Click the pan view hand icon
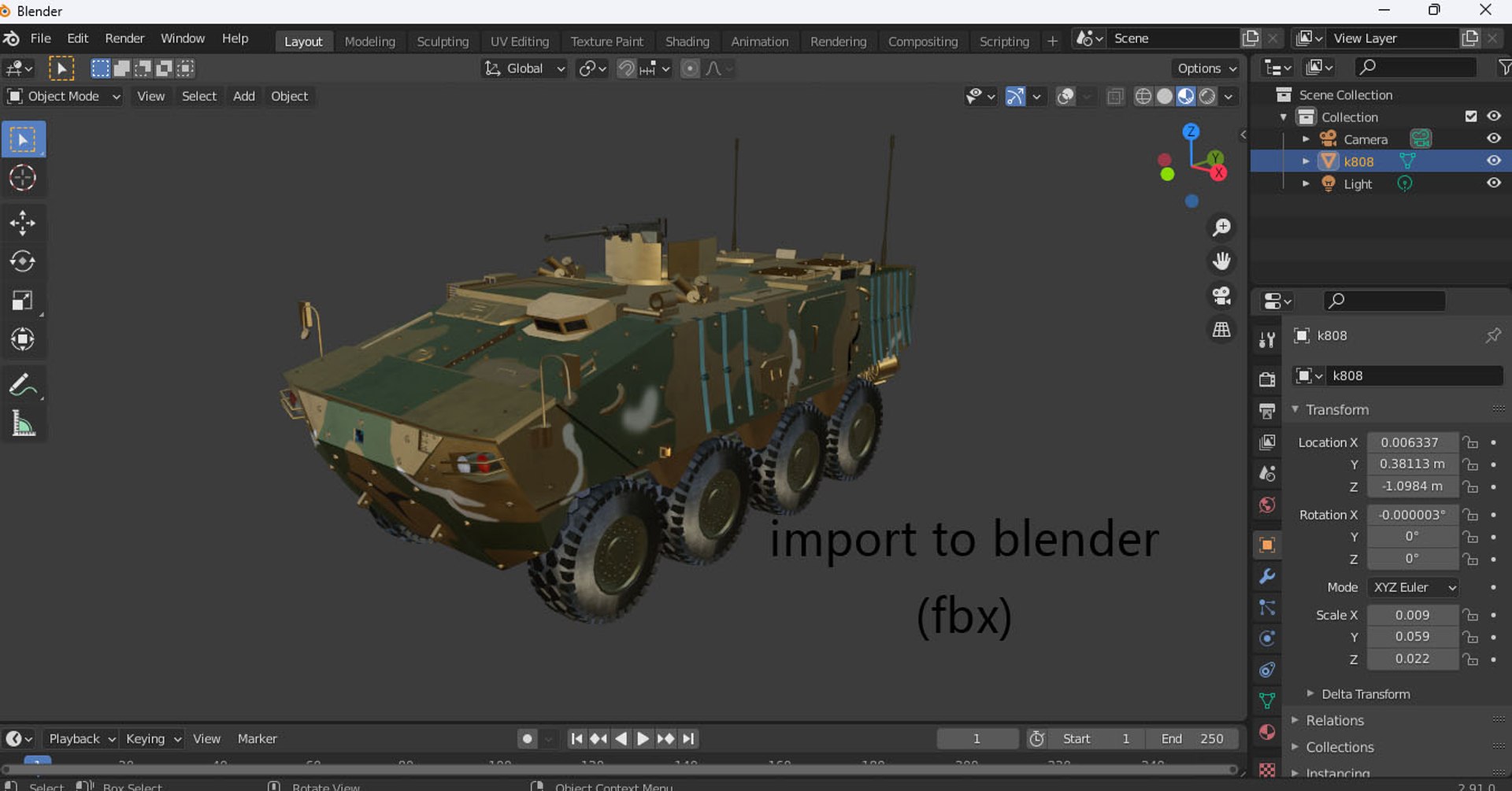Image resolution: width=1512 pixels, height=791 pixels. [1221, 261]
